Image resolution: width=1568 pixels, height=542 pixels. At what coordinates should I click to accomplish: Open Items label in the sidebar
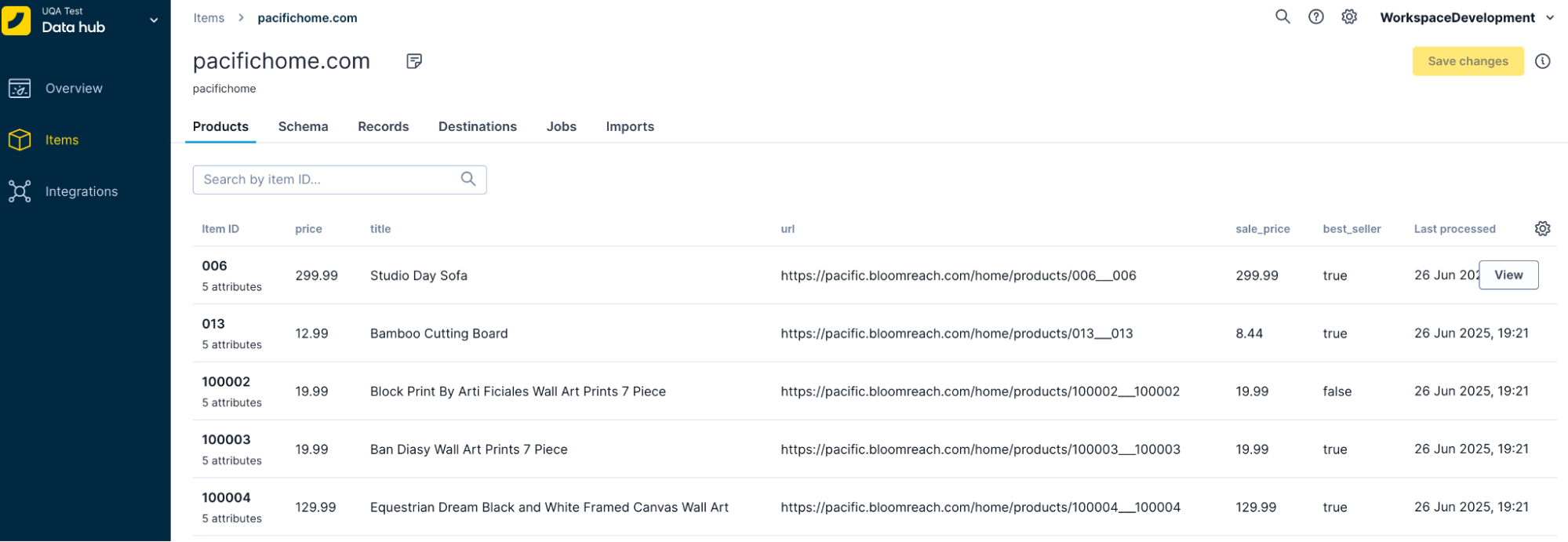62,140
